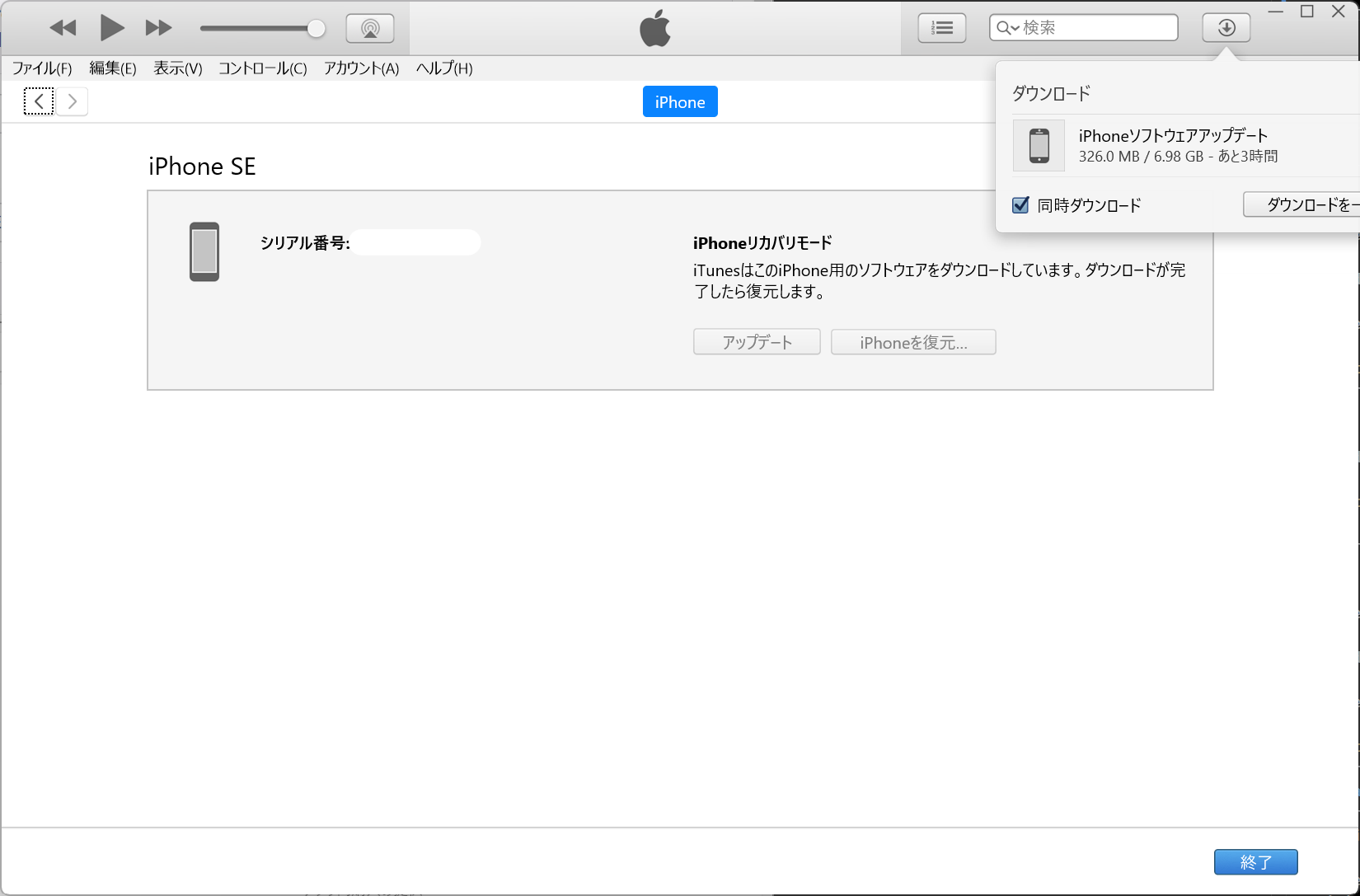Click the forward navigation chevron
The height and width of the screenshot is (896, 1360).
coord(73,101)
